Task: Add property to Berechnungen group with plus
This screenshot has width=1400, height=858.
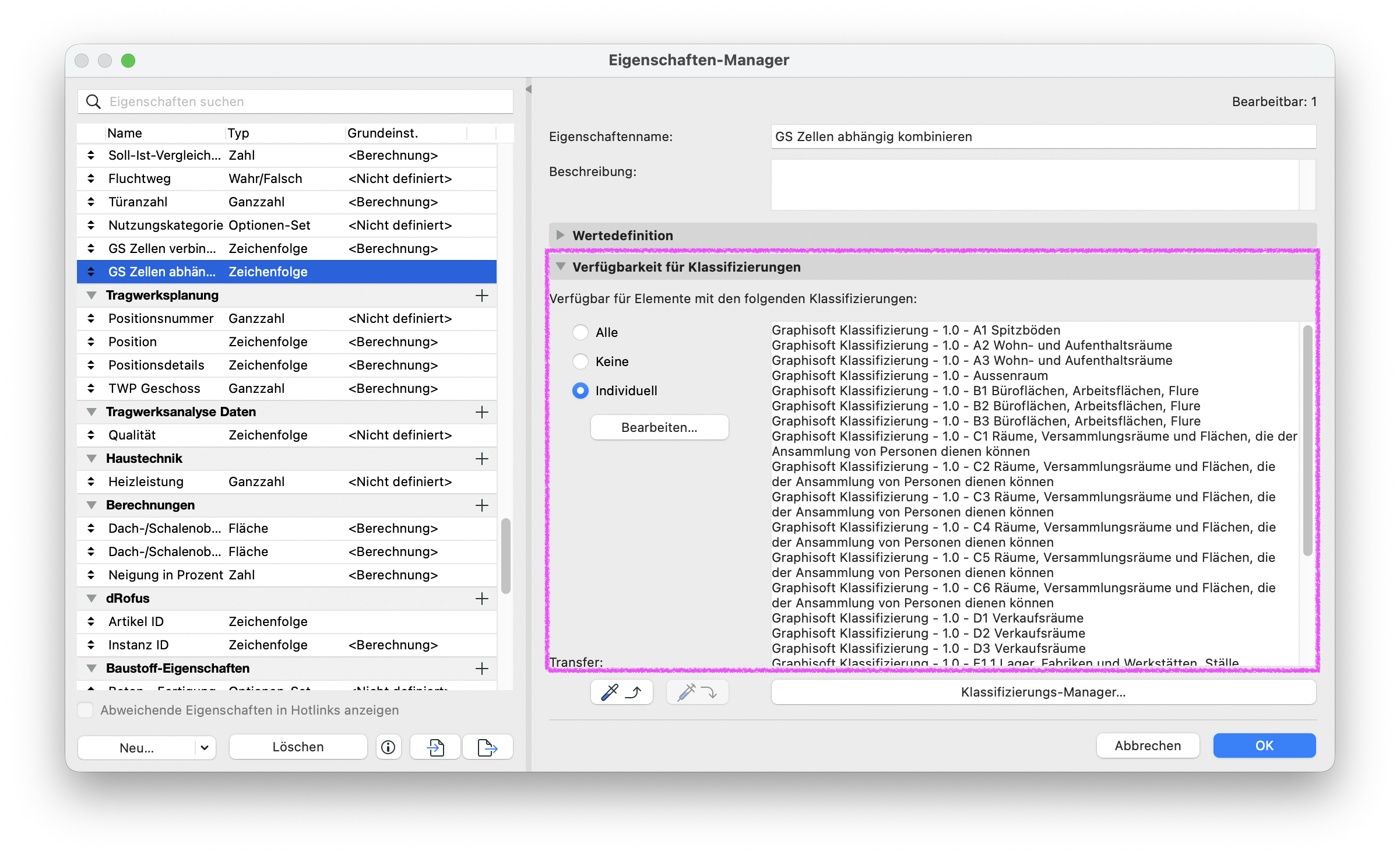Action: (x=481, y=505)
